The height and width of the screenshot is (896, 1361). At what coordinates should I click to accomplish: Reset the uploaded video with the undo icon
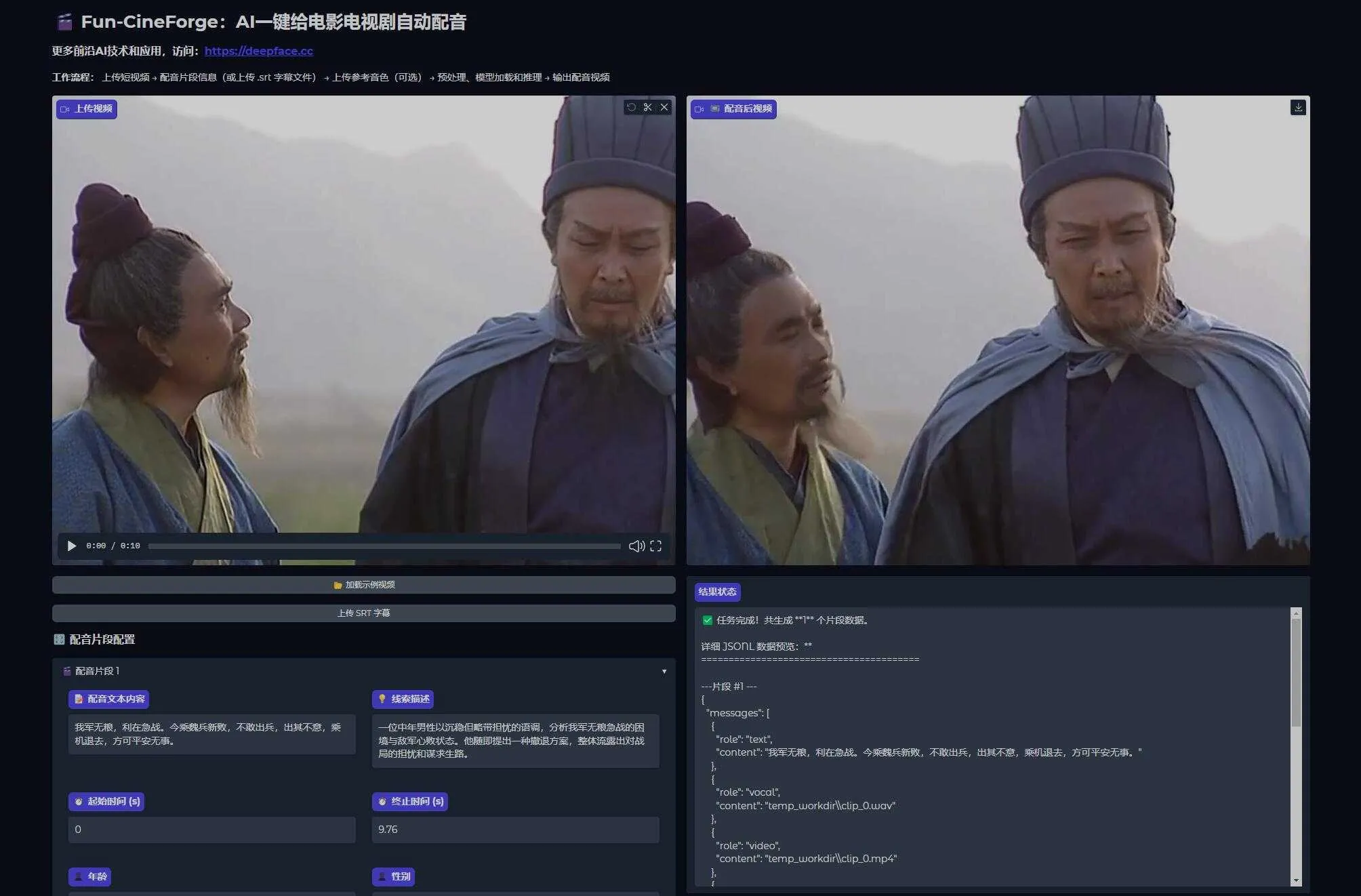[x=630, y=107]
